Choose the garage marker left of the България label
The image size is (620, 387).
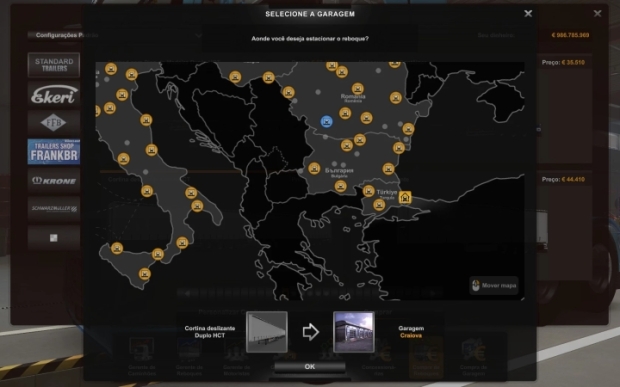pyautogui.click(x=314, y=168)
